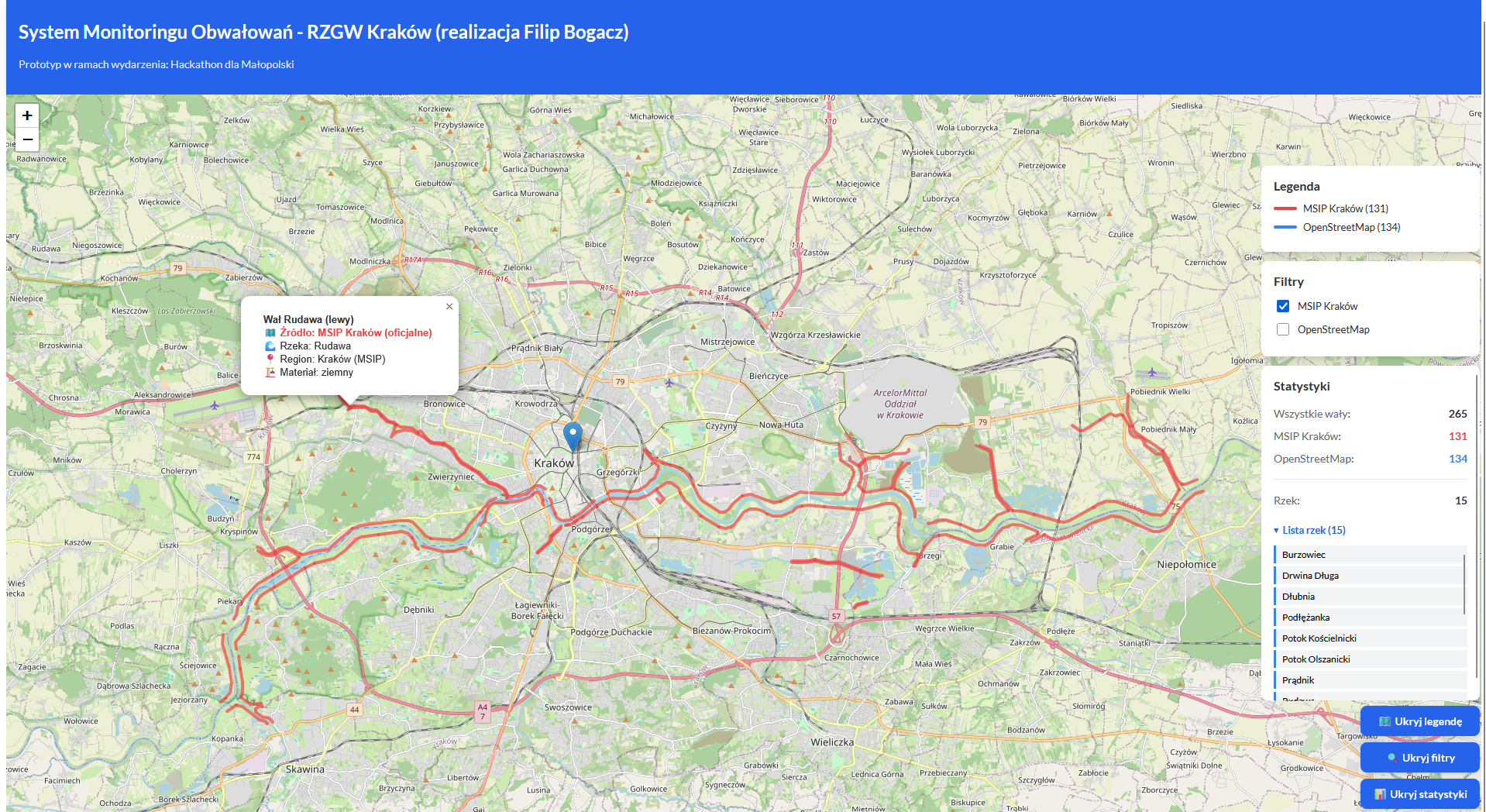Click the blue location marker in Kraków
The height and width of the screenshot is (812, 1486).
coord(573,437)
